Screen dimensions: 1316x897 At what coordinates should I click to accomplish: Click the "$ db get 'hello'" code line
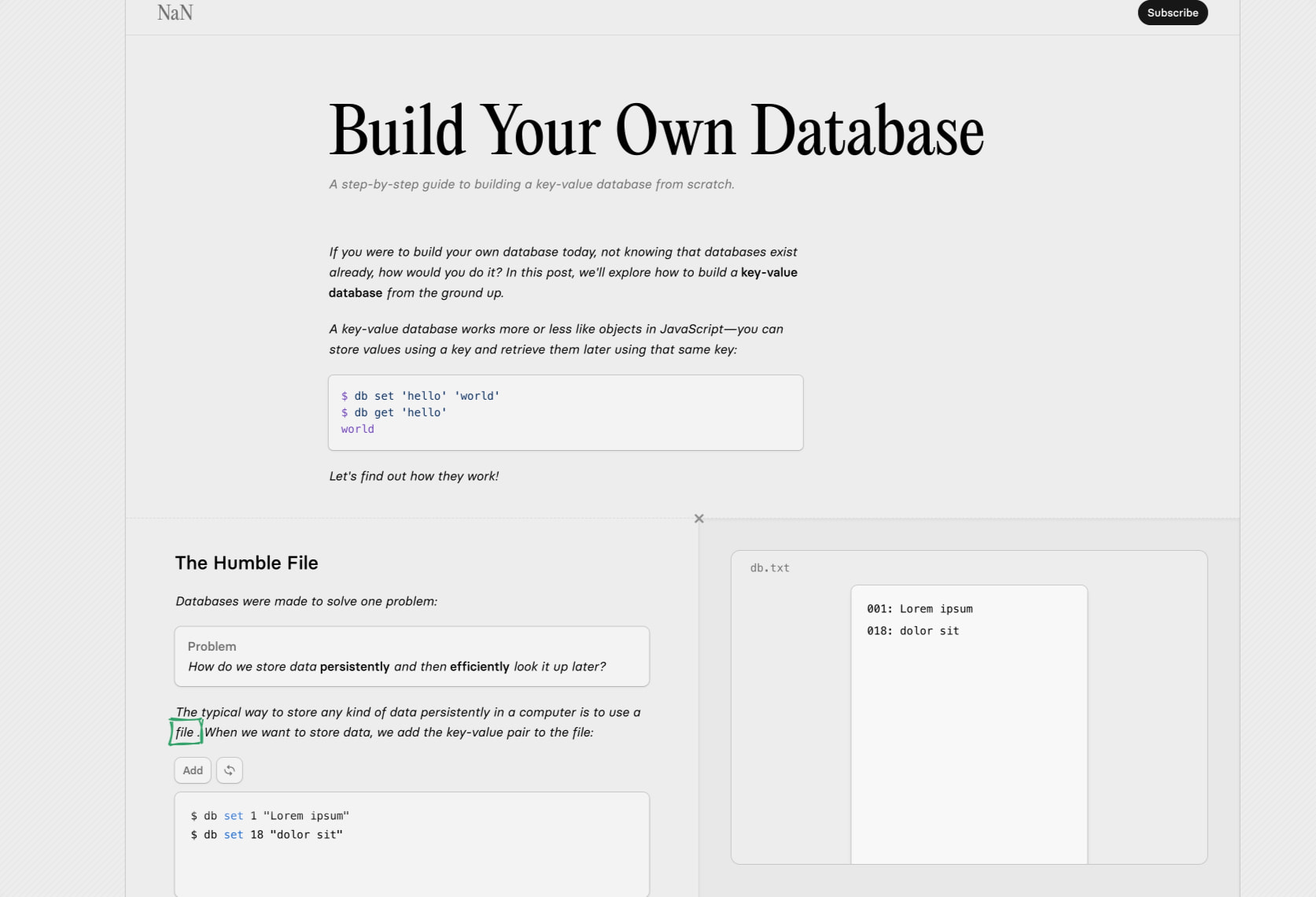[393, 412]
